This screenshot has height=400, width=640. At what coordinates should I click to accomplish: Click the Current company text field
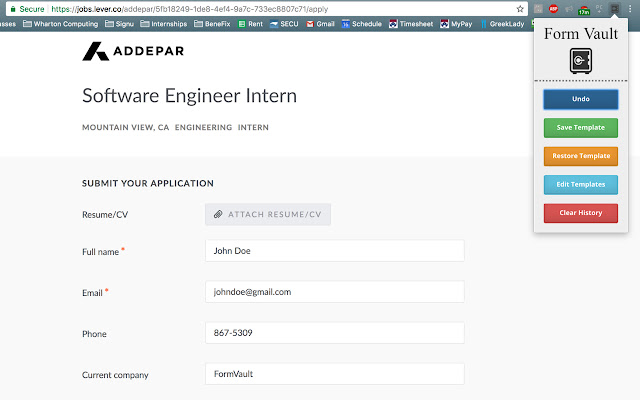coord(335,374)
